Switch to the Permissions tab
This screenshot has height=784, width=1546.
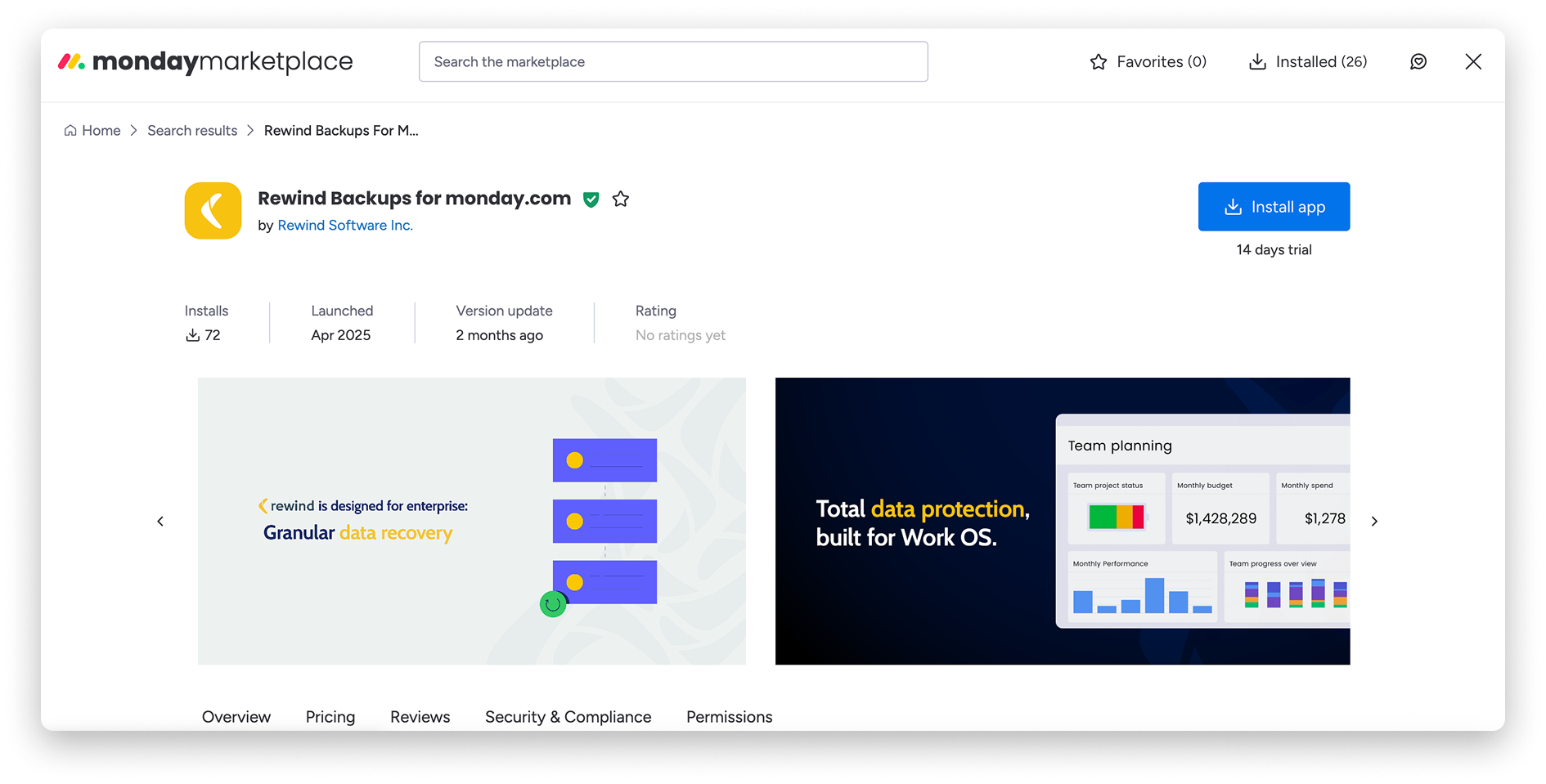(729, 717)
